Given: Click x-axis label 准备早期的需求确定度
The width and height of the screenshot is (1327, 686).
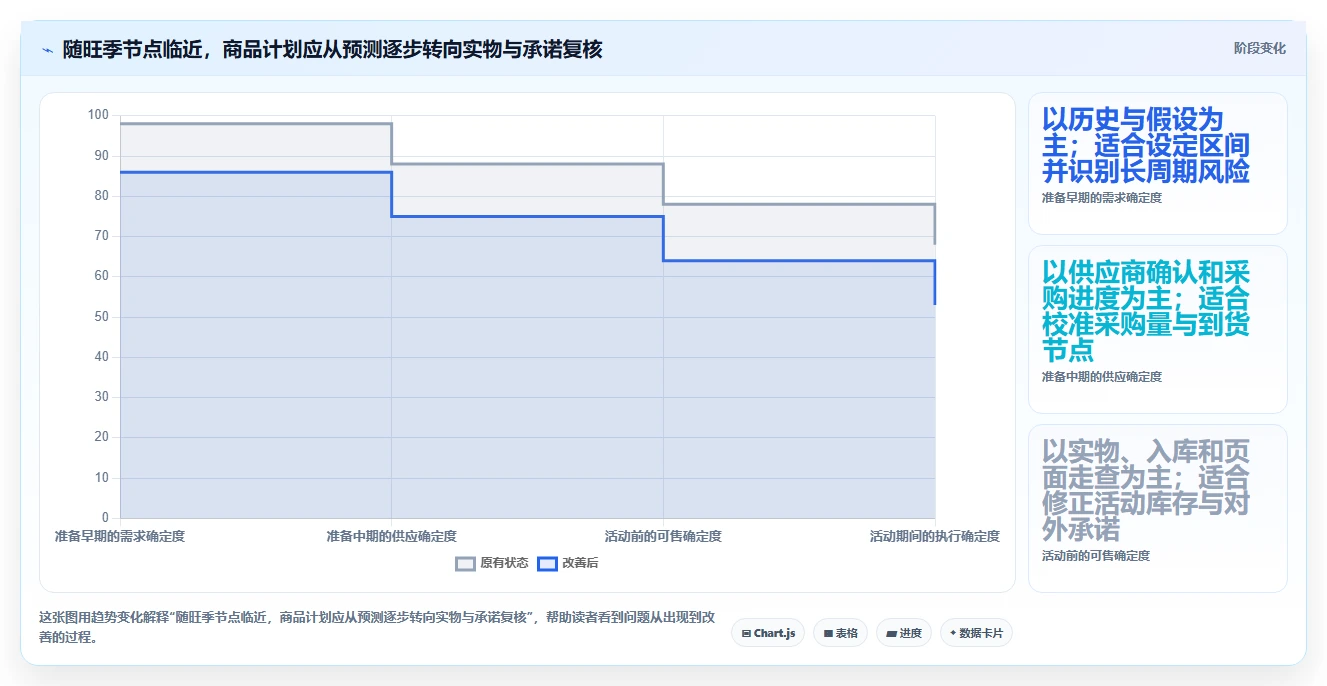Looking at the screenshot, I should point(120,536).
